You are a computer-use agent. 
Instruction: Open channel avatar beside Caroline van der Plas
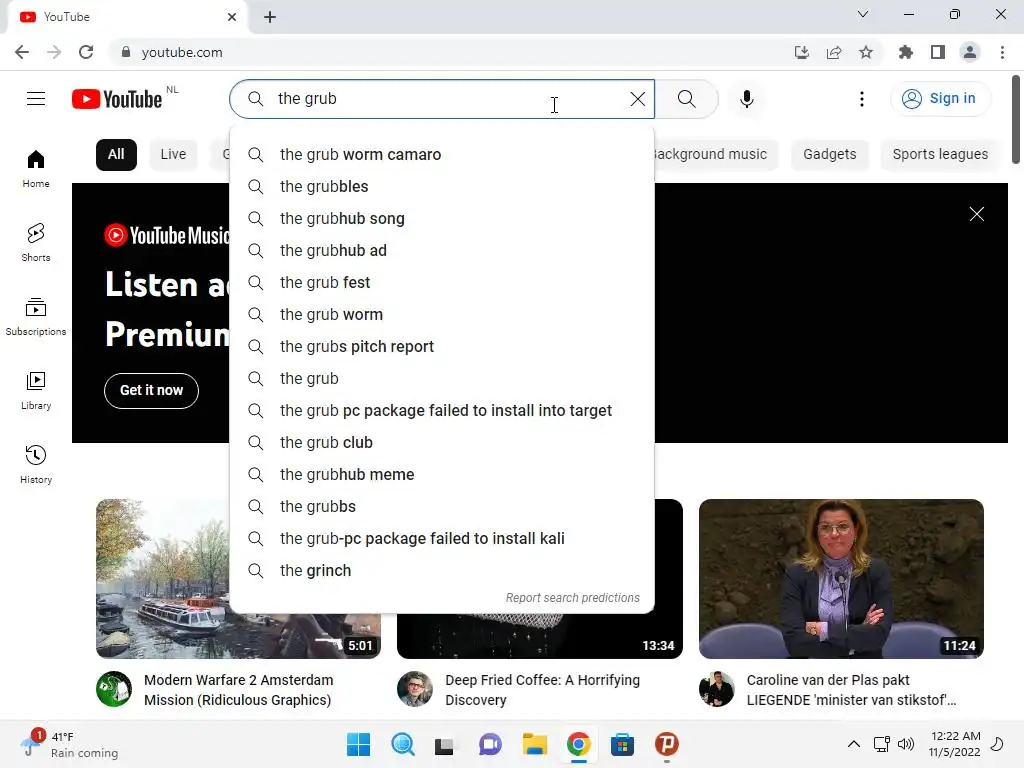pyautogui.click(x=716, y=689)
